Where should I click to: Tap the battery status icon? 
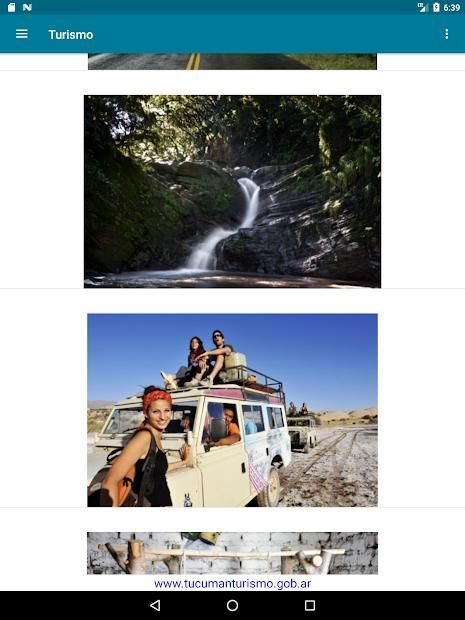tap(436, 7)
